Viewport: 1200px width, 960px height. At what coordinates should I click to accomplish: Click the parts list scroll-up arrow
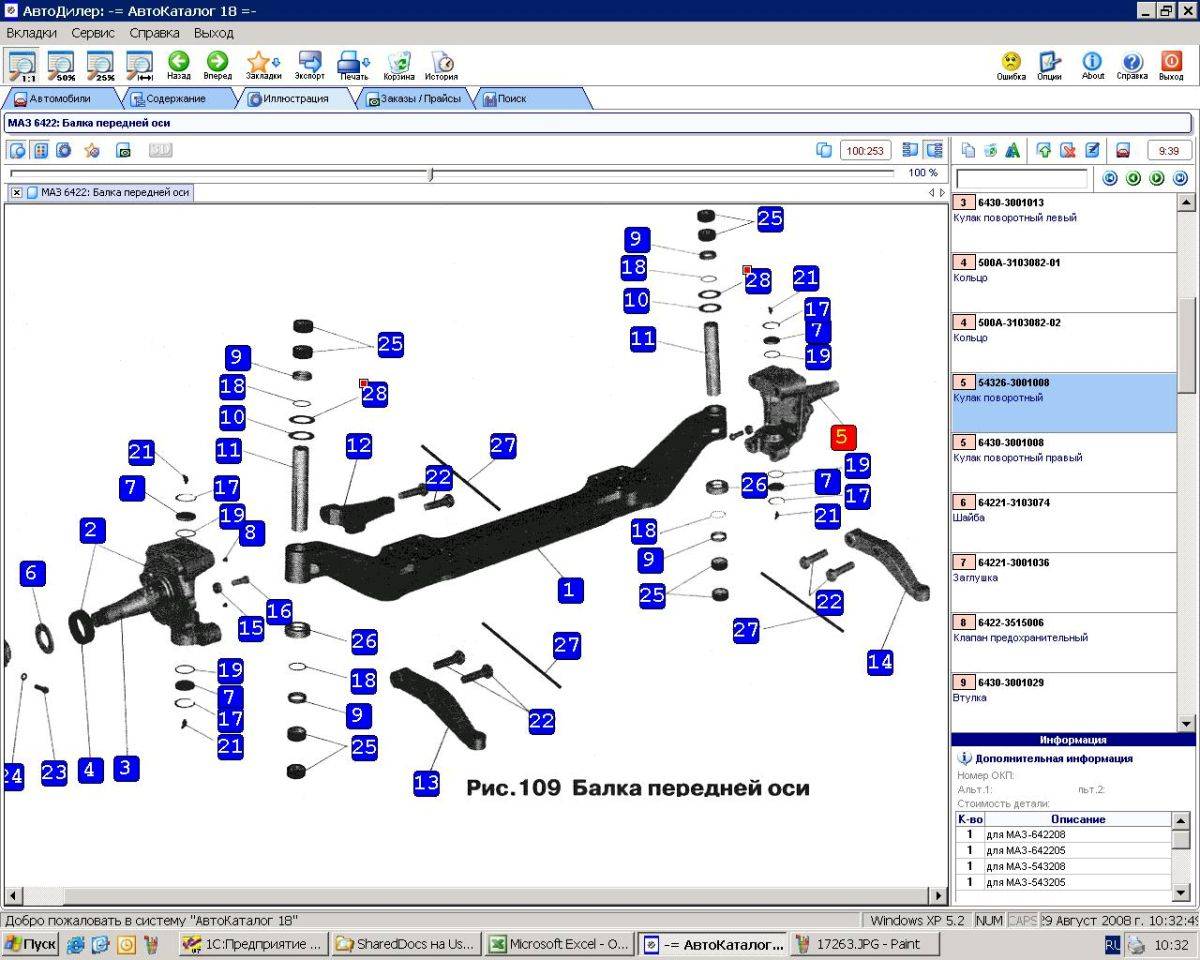tap(1186, 202)
